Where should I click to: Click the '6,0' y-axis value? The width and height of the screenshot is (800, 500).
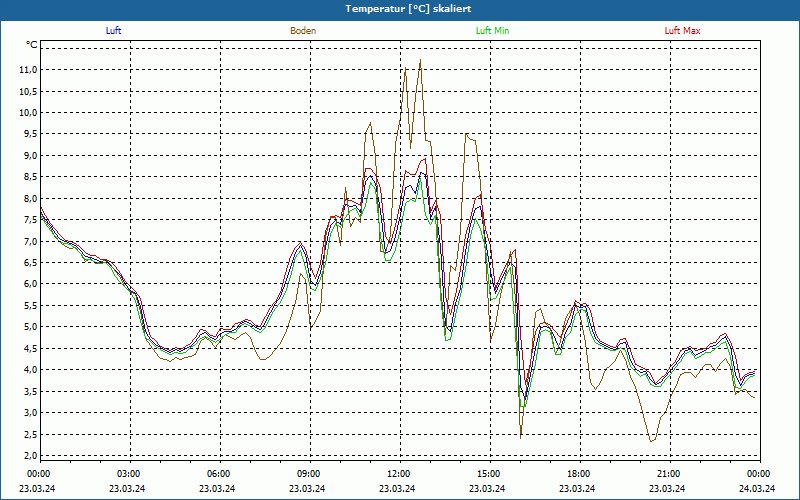(x=30, y=284)
